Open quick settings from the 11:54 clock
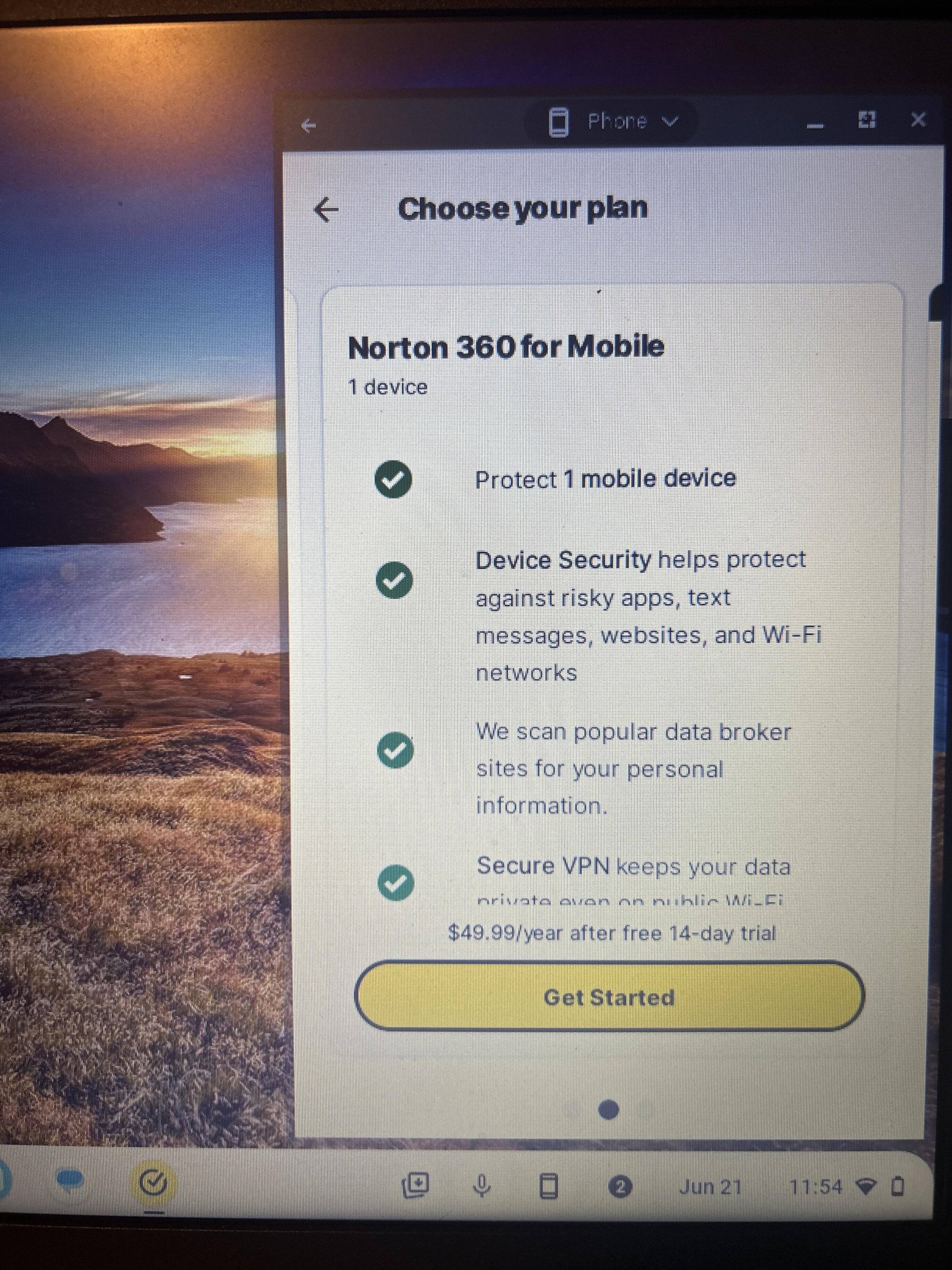Screen dimensions: 952x1270 tap(816, 1186)
